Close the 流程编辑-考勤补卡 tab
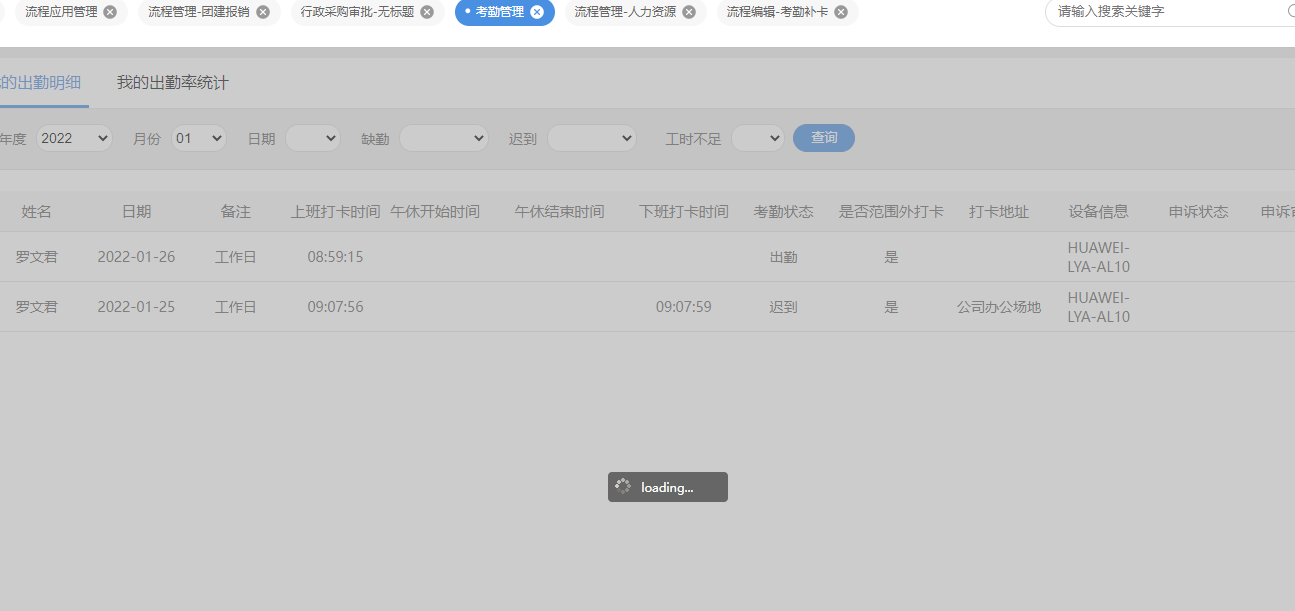Image resolution: width=1295 pixels, height=611 pixels. pyautogui.click(x=841, y=12)
